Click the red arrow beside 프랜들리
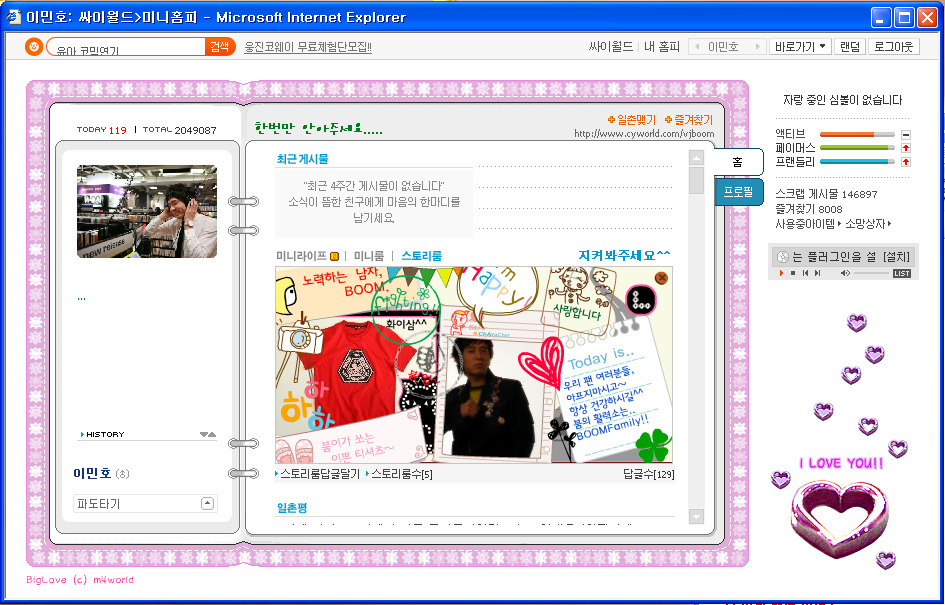Screen dimensions: 945x605 pos(906,161)
